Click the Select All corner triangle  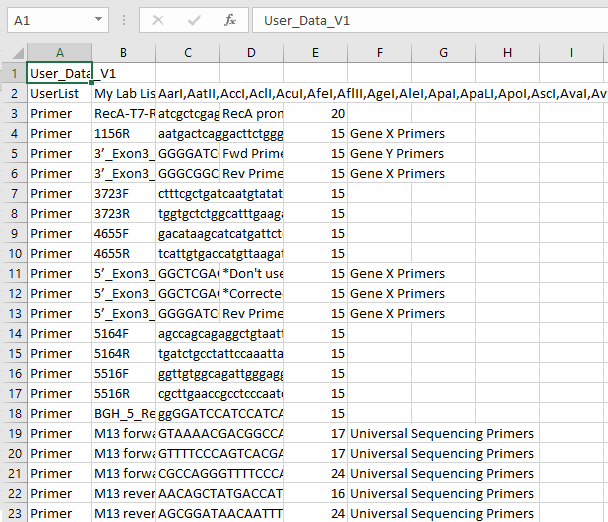[13, 52]
